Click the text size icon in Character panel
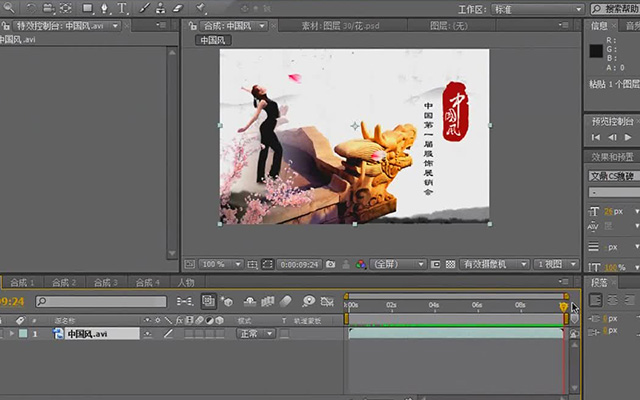Image resolution: width=640 pixels, height=400 pixels. (593, 211)
